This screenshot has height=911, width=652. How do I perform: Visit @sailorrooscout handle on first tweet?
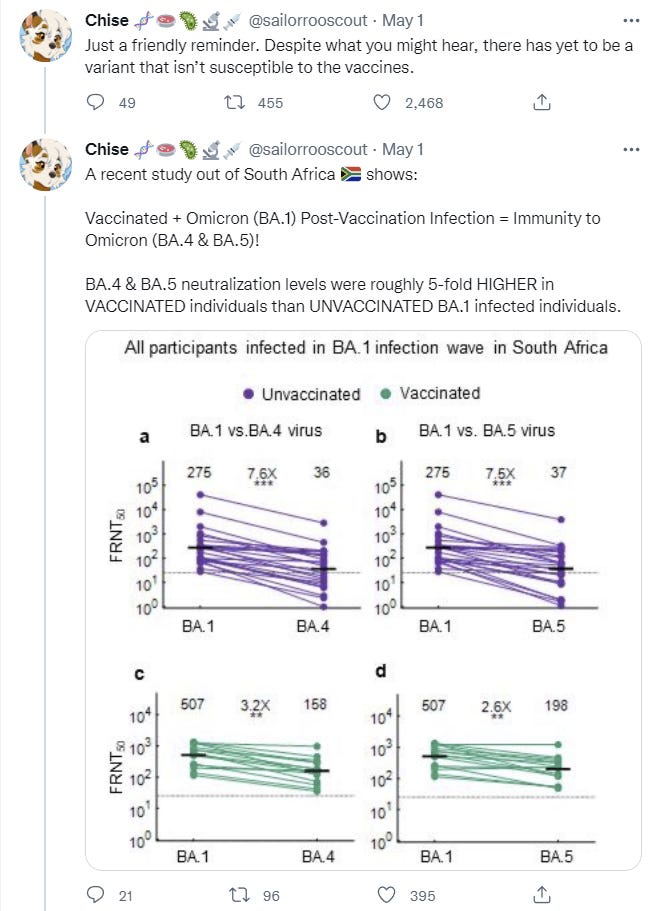click(x=307, y=20)
